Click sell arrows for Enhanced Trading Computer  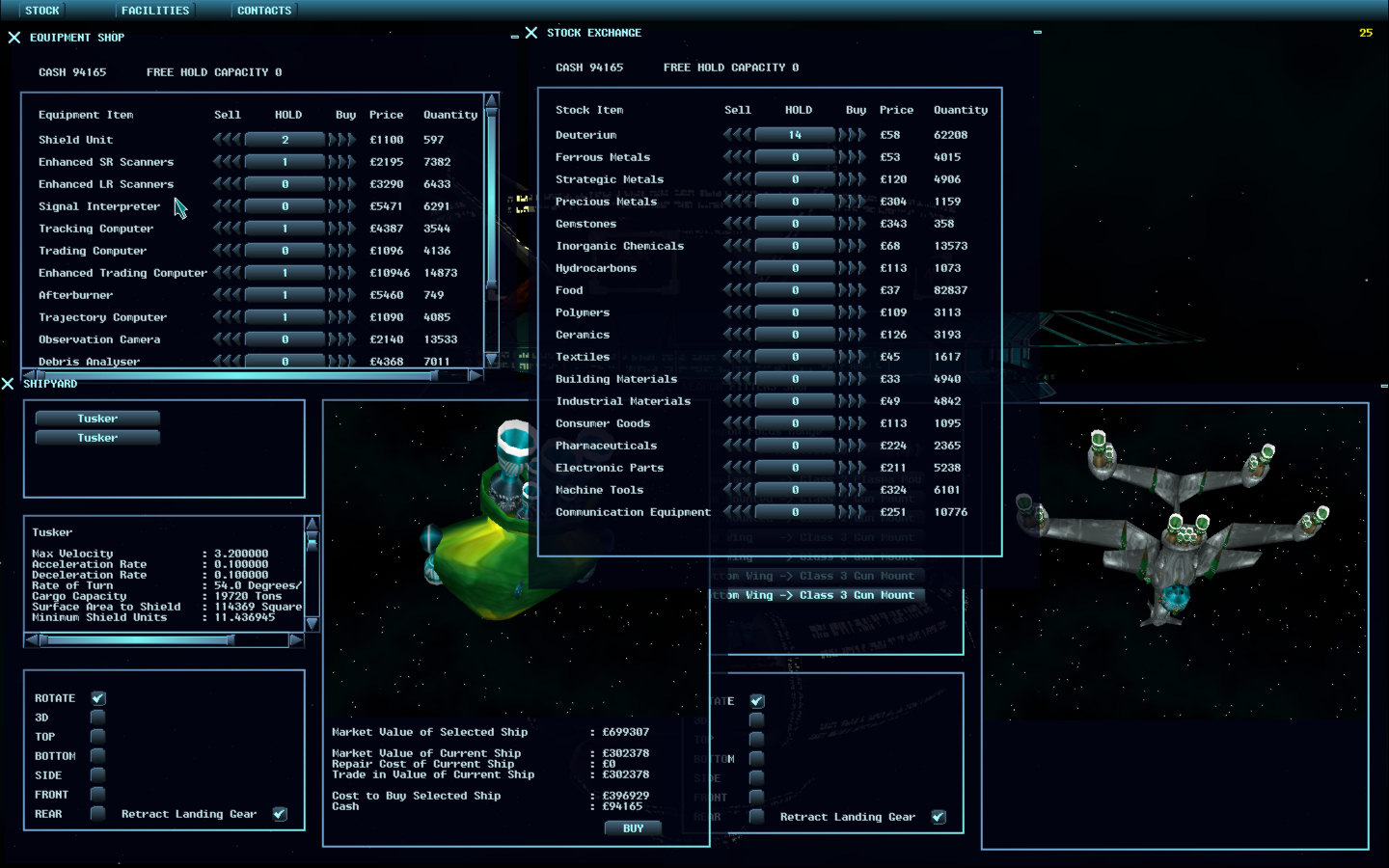click(x=227, y=273)
